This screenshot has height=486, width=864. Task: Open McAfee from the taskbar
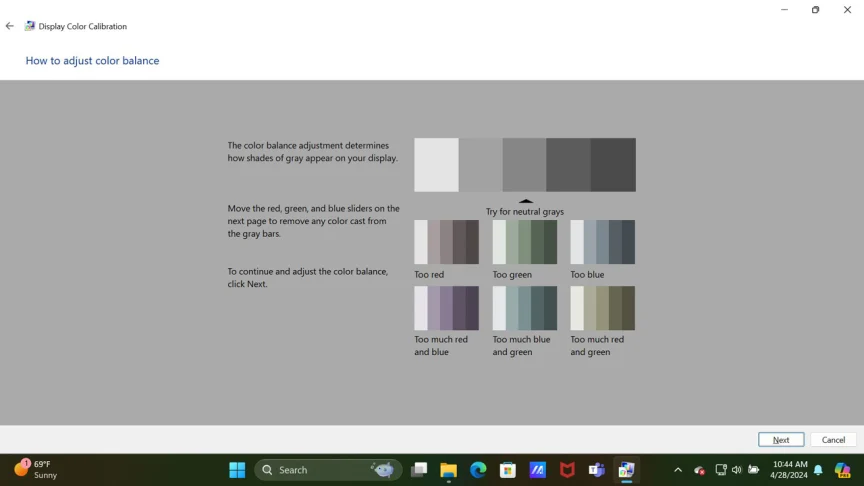[x=567, y=470]
